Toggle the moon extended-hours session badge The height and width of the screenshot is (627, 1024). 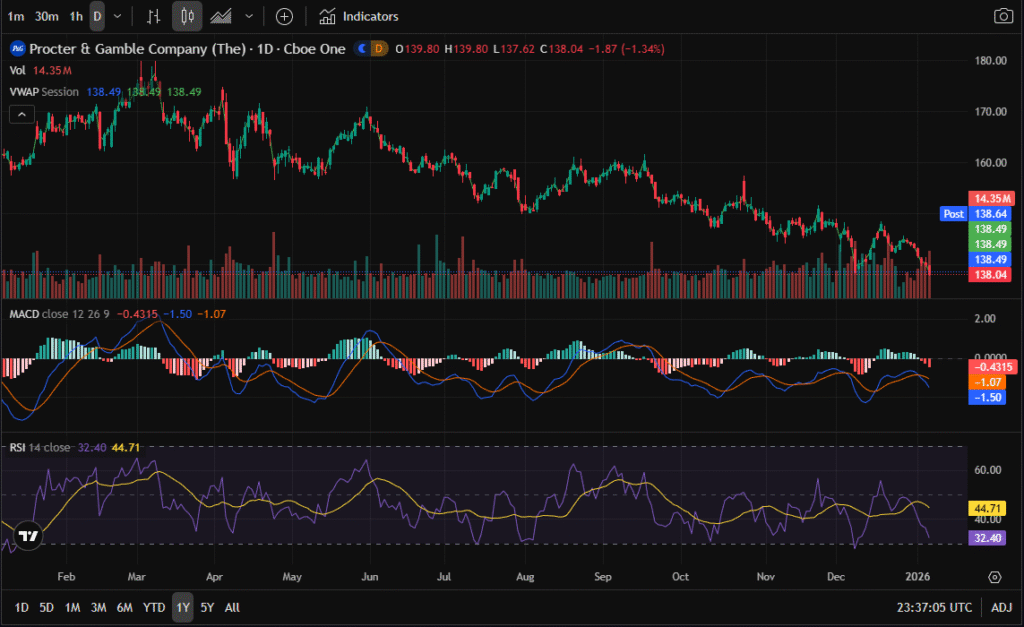point(362,48)
